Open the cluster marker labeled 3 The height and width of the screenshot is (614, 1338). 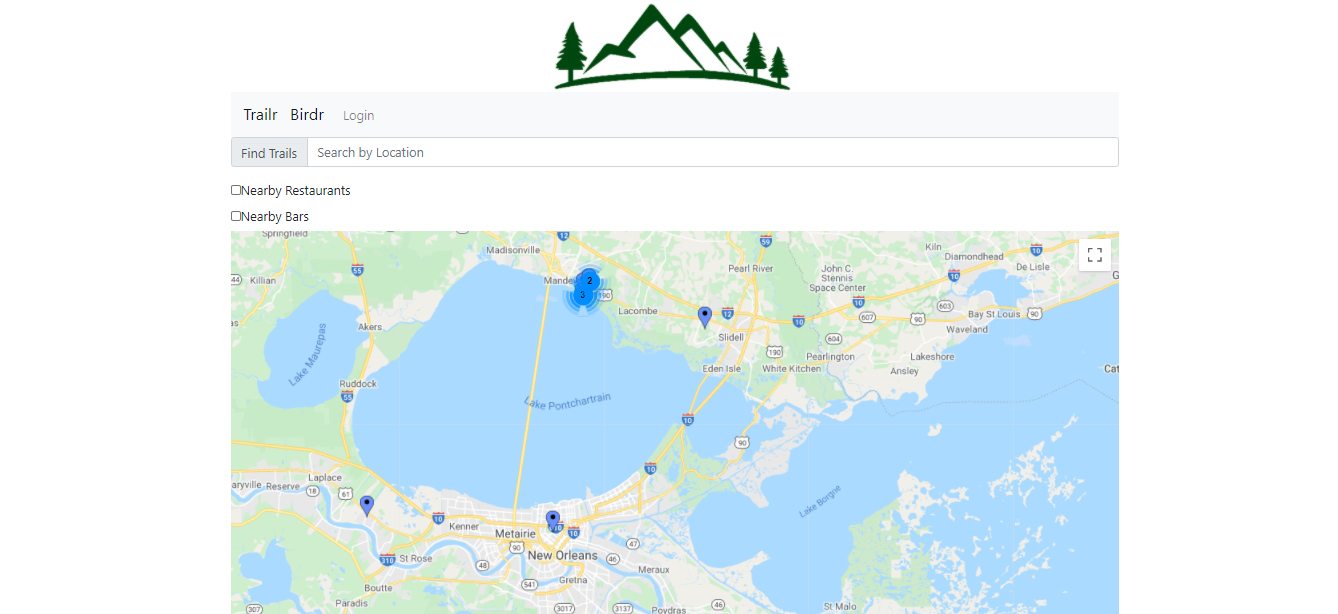coord(582,295)
